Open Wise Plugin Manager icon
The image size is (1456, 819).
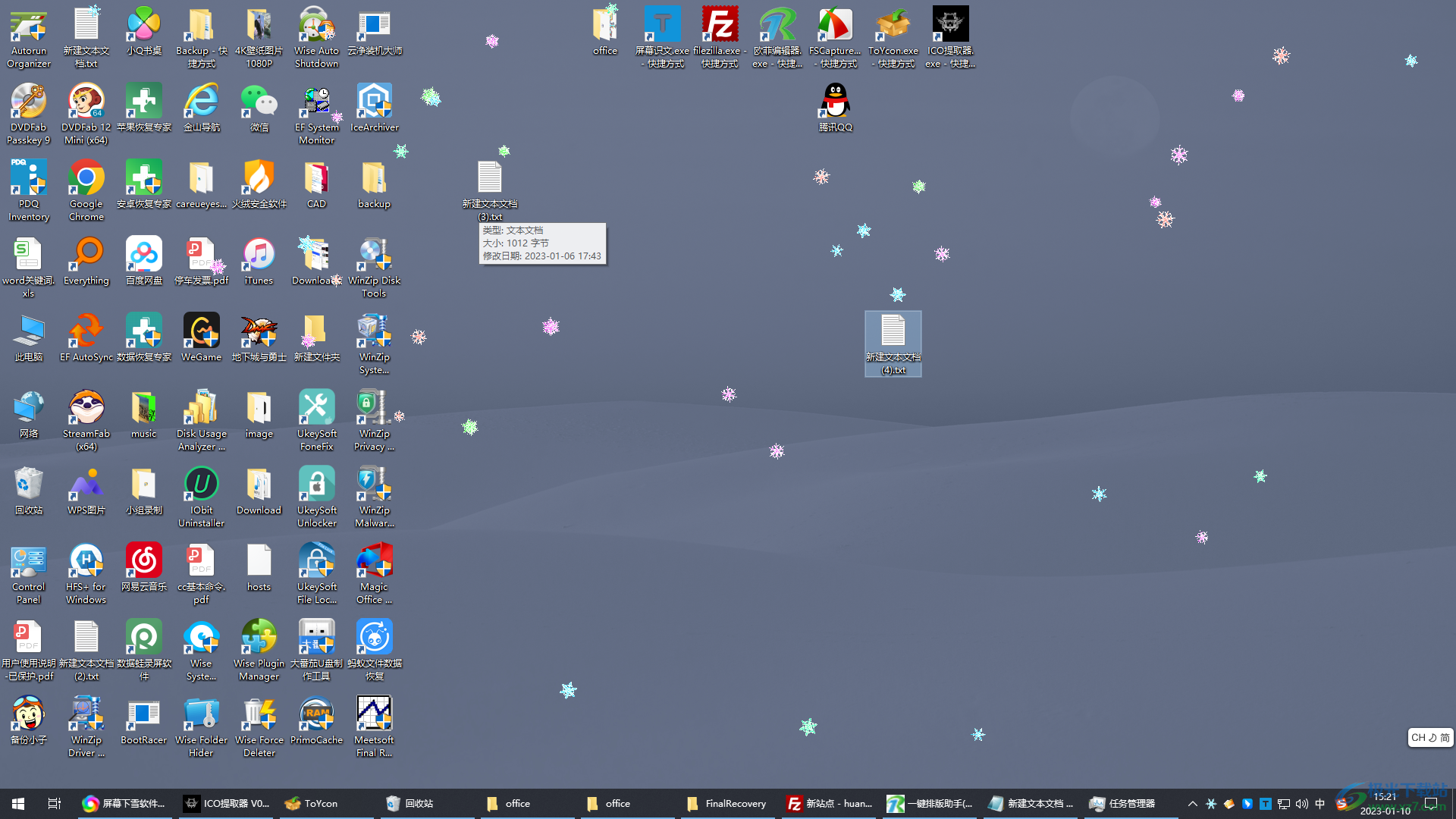tap(259, 651)
